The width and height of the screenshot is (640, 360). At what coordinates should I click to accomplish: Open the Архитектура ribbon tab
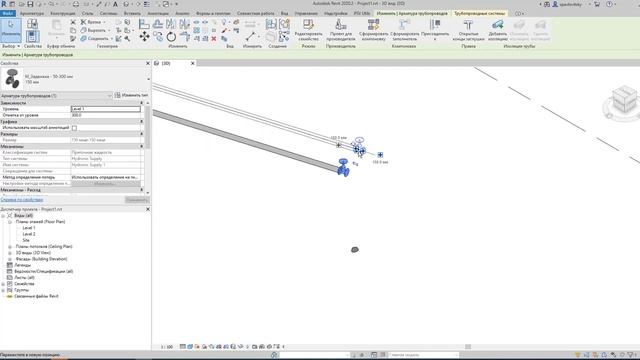[x=31, y=13]
